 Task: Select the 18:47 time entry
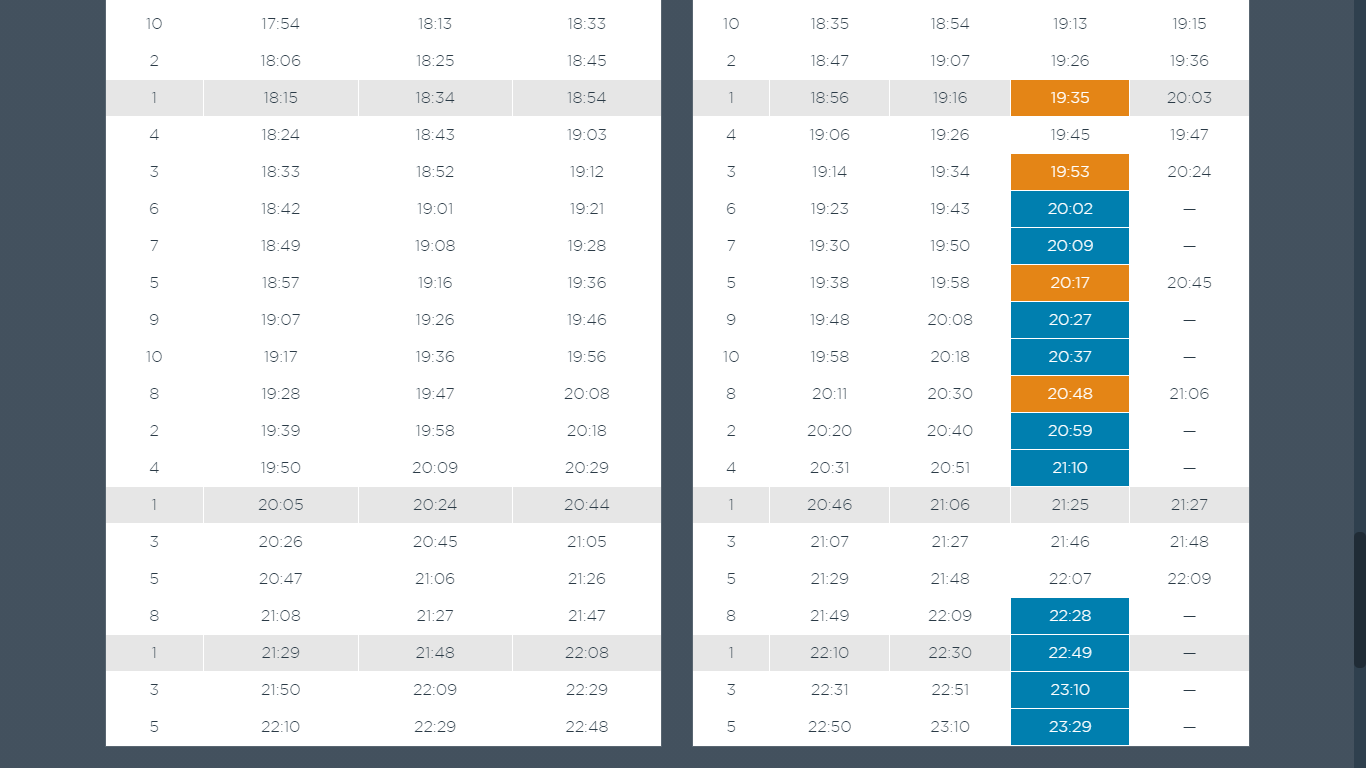tap(830, 61)
